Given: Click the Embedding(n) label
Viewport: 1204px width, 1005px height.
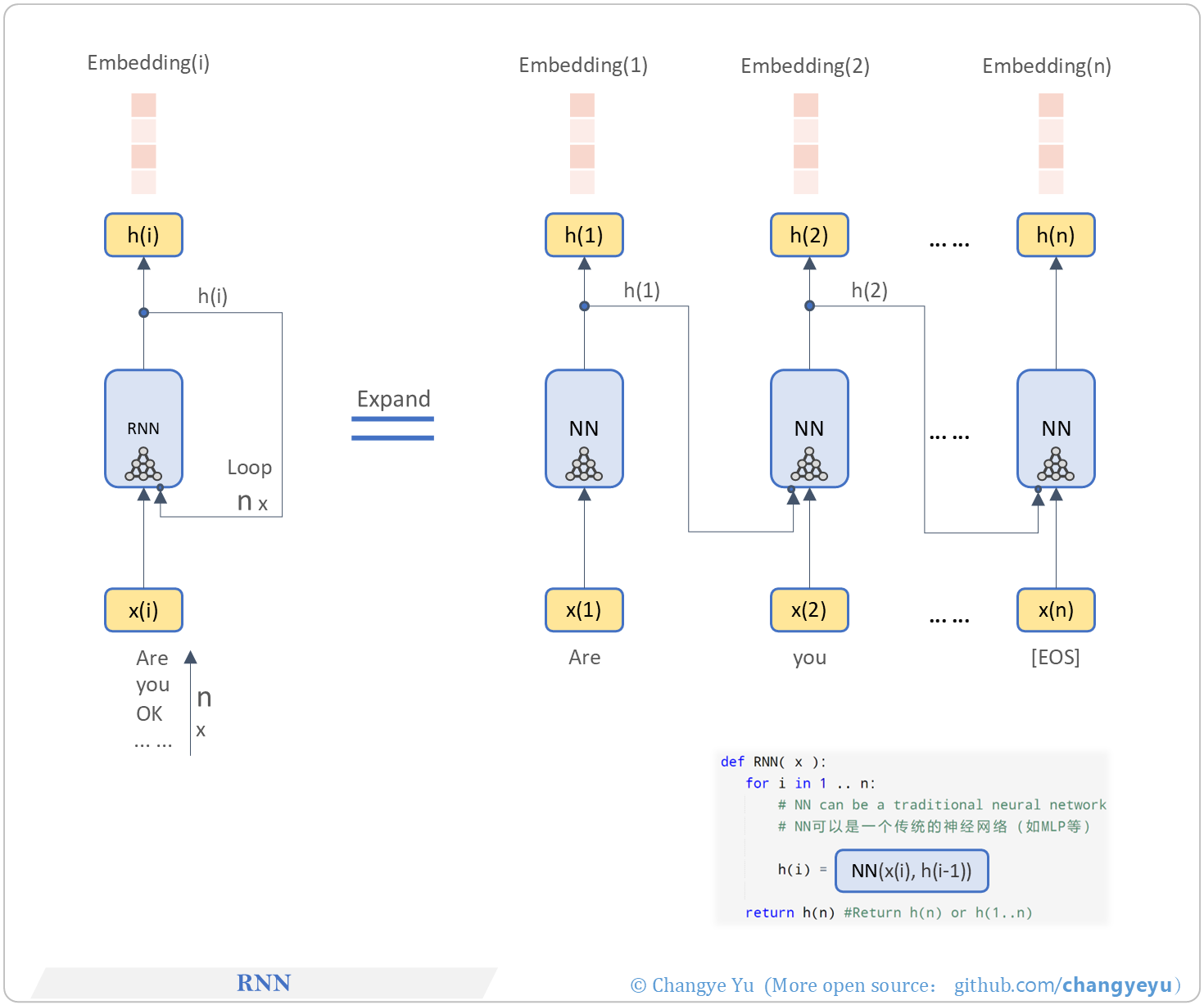Looking at the screenshot, I should click(x=1047, y=66).
